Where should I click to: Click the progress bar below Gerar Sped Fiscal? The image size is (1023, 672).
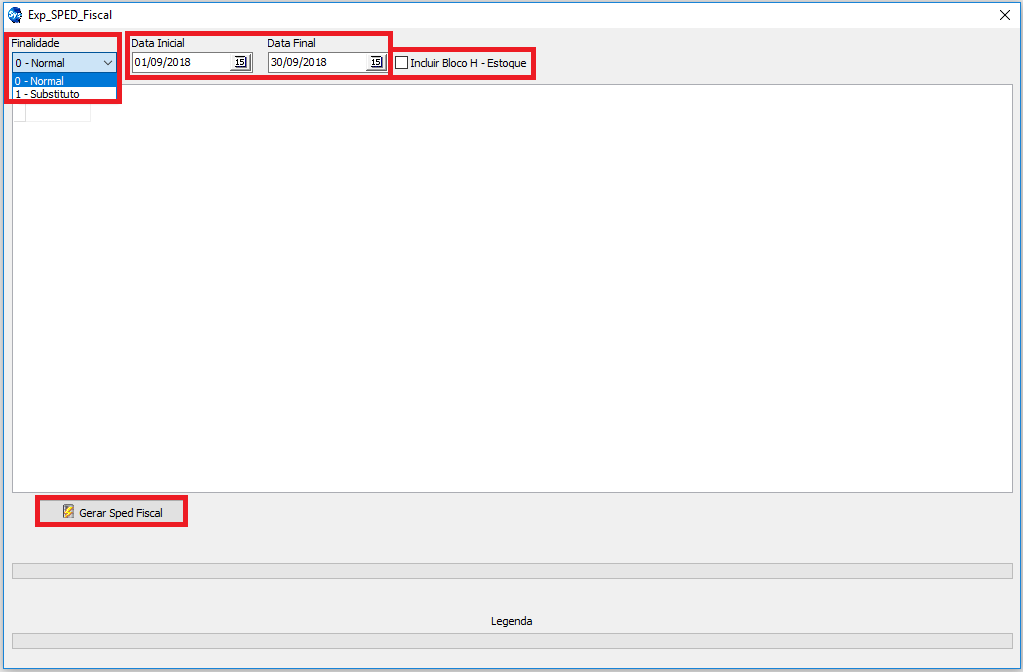[x=512, y=571]
